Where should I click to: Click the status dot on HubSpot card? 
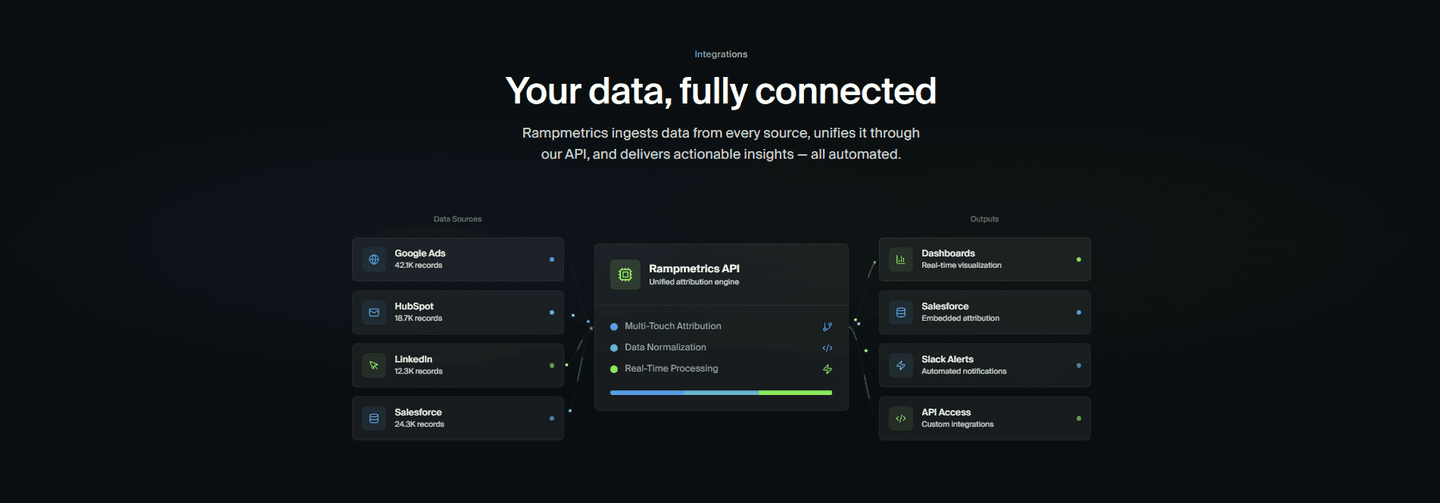click(x=551, y=312)
